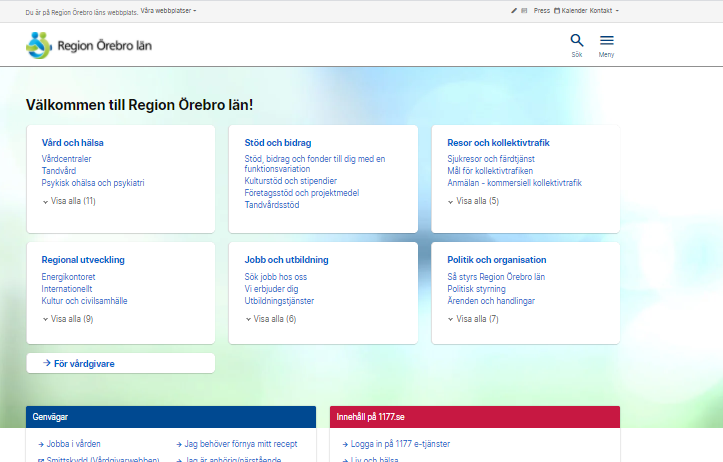
Task: Expand Visa alla (6) under Jobb och utbildning
Action: point(271,319)
